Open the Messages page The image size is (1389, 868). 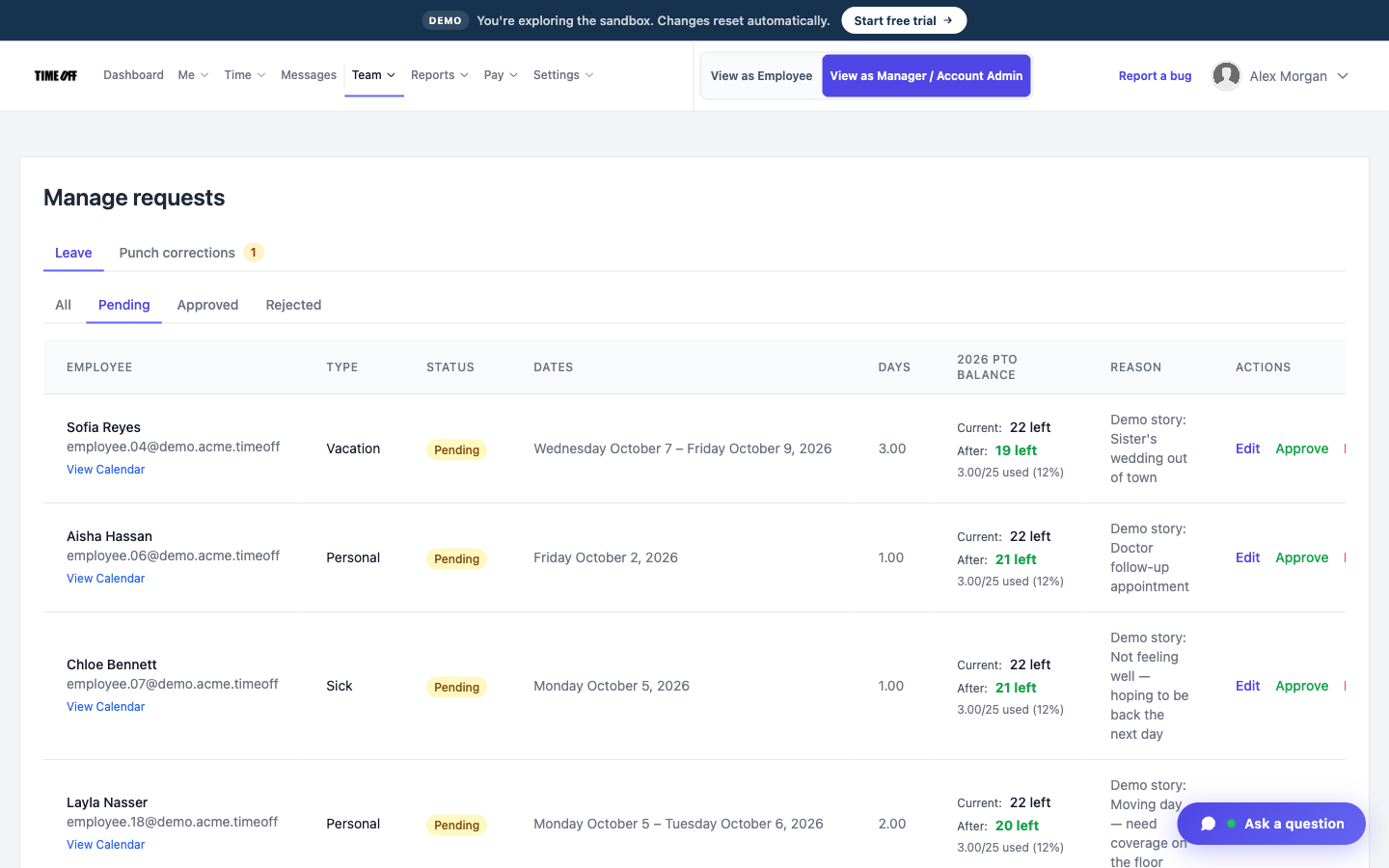[x=309, y=75]
